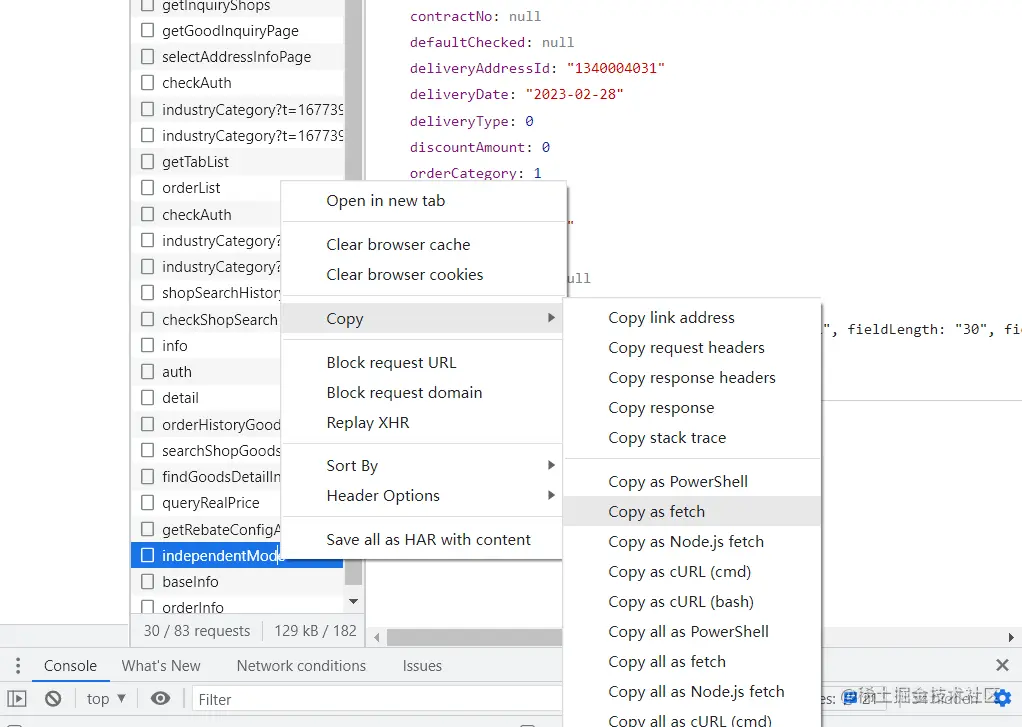Select Copy as fetch
The width and height of the screenshot is (1022, 727).
pyautogui.click(x=692, y=511)
